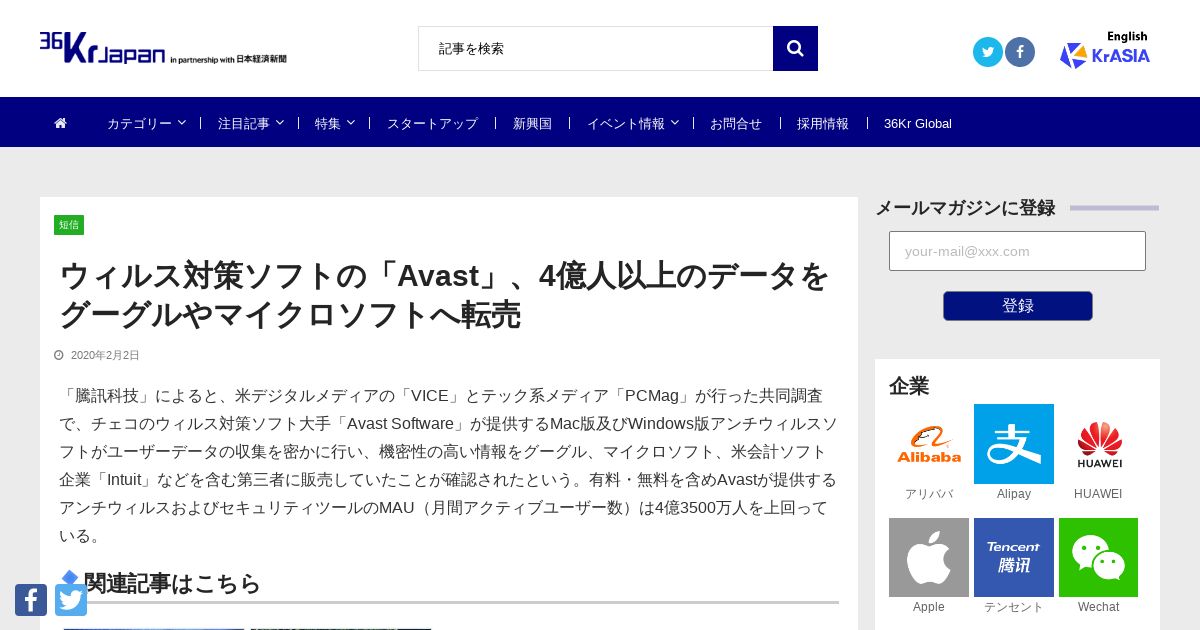Screen dimensions: 1200x630
Task: Click the article headline about Avast
Action: pos(445,294)
